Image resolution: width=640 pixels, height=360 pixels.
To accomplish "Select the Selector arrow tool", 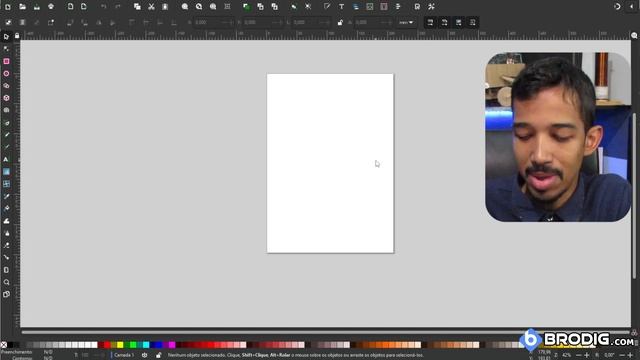I will (6, 37).
